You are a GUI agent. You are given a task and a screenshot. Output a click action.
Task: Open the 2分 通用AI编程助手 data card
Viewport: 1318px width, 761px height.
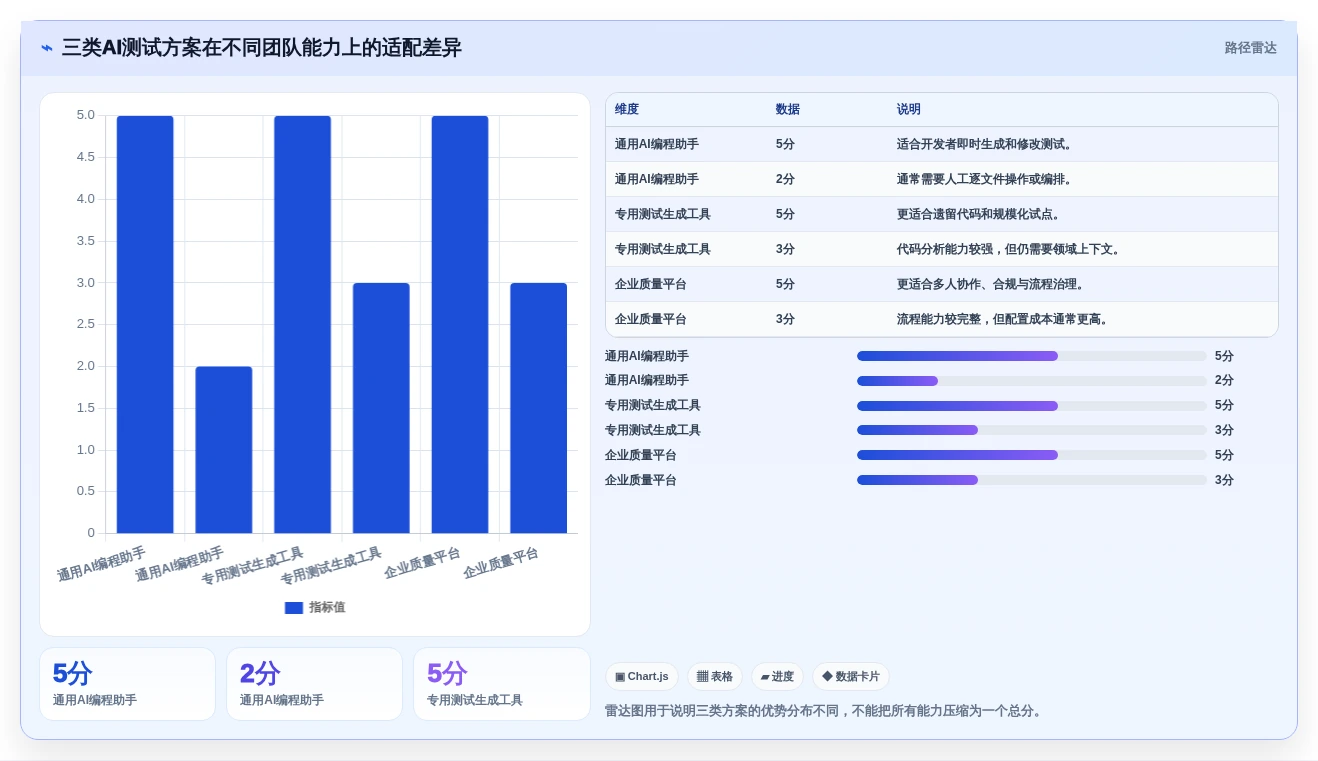point(314,684)
